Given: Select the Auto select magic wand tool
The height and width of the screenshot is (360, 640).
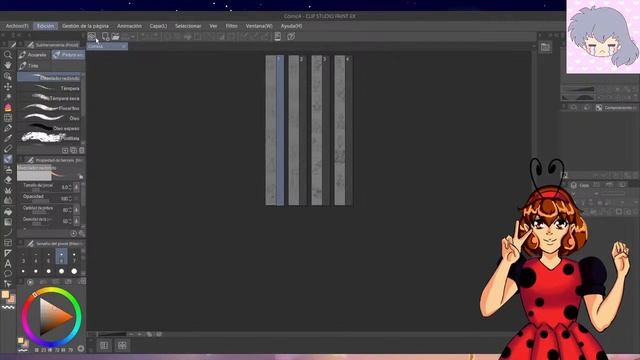Looking at the screenshot, I should coord(8,97).
